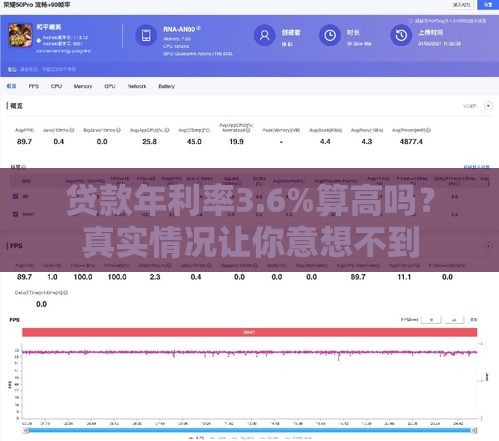Collapse the 概览 section with round arrow

pyautogui.click(x=488, y=106)
